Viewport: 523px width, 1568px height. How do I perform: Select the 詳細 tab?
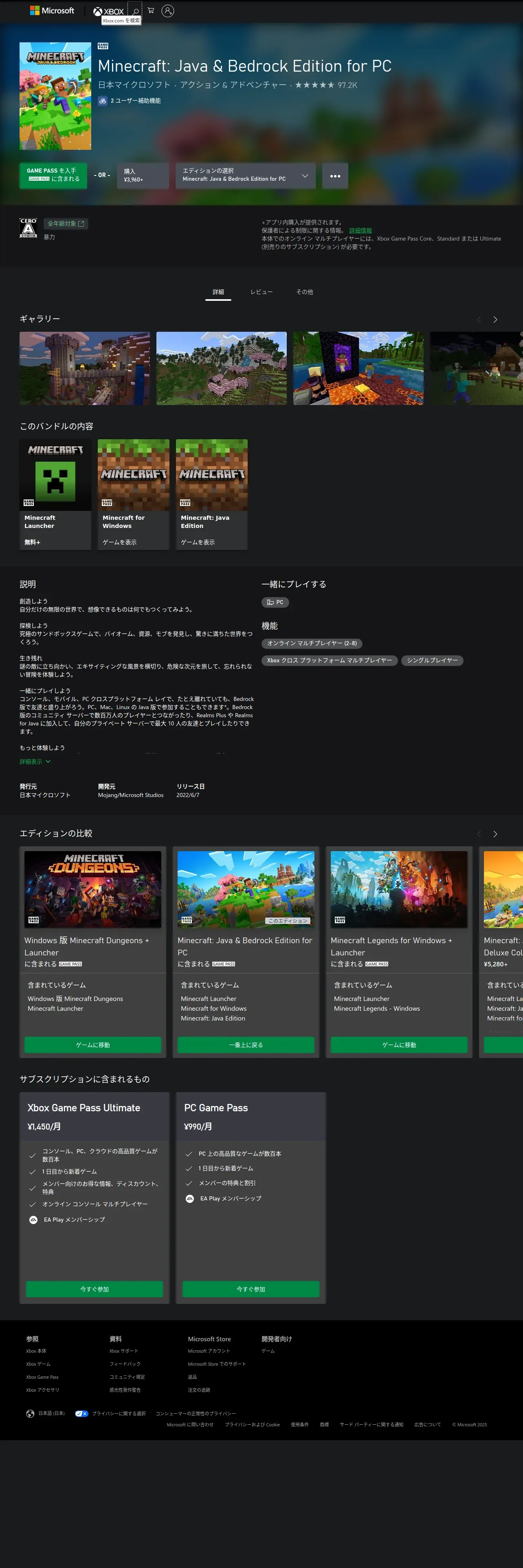click(218, 292)
